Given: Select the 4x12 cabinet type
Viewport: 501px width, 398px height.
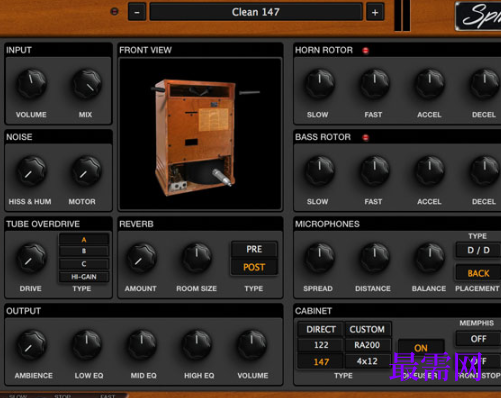Looking at the screenshot, I should [367, 361].
